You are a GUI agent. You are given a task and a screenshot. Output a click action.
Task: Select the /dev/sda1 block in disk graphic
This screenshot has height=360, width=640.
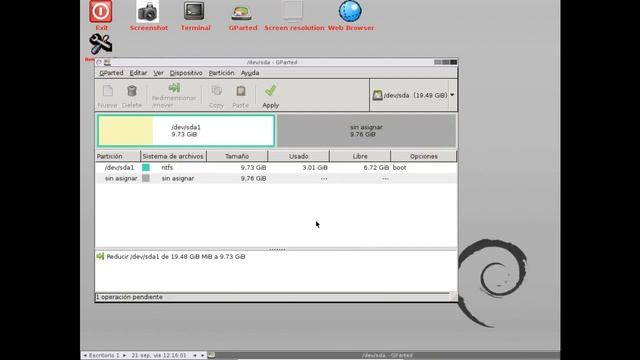tap(186, 131)
